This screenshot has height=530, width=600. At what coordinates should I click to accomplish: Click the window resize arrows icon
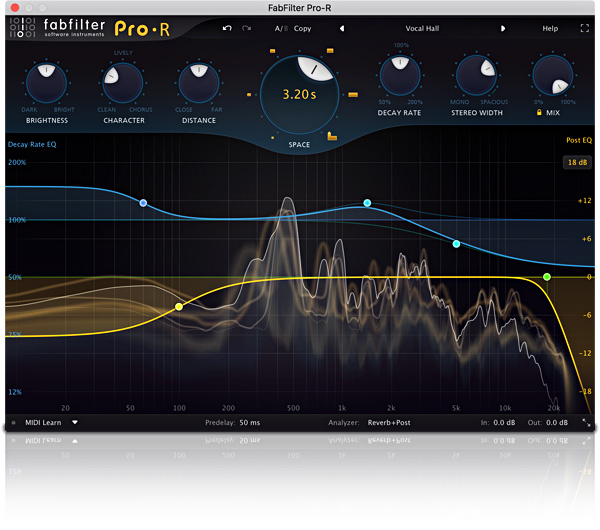tap(586, 422)
